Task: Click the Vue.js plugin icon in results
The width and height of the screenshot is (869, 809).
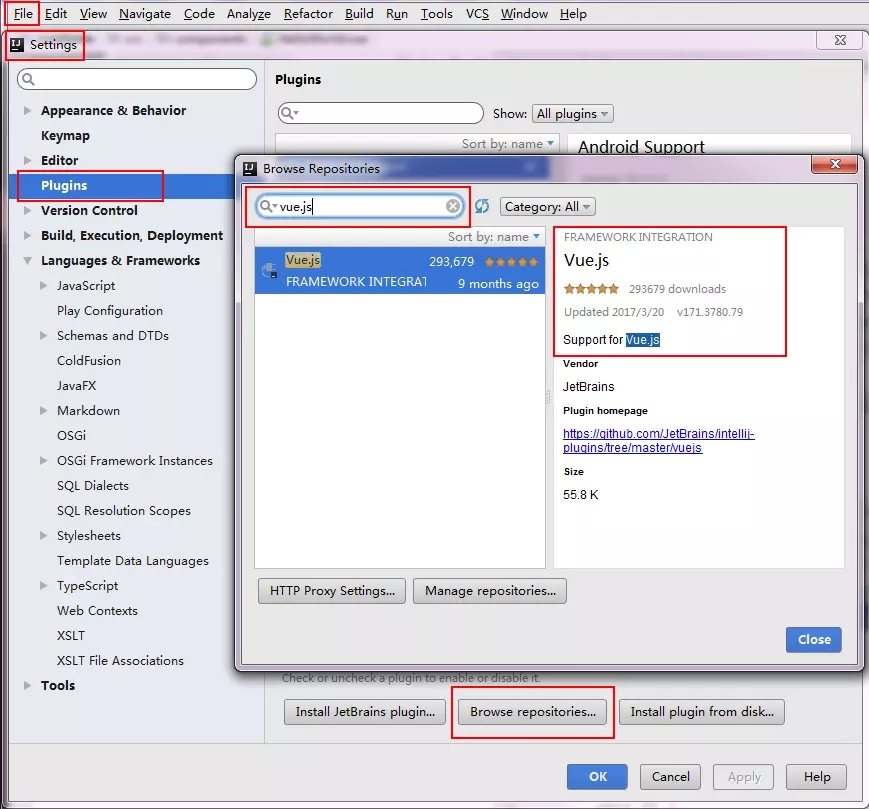Action: coord(270,270)
